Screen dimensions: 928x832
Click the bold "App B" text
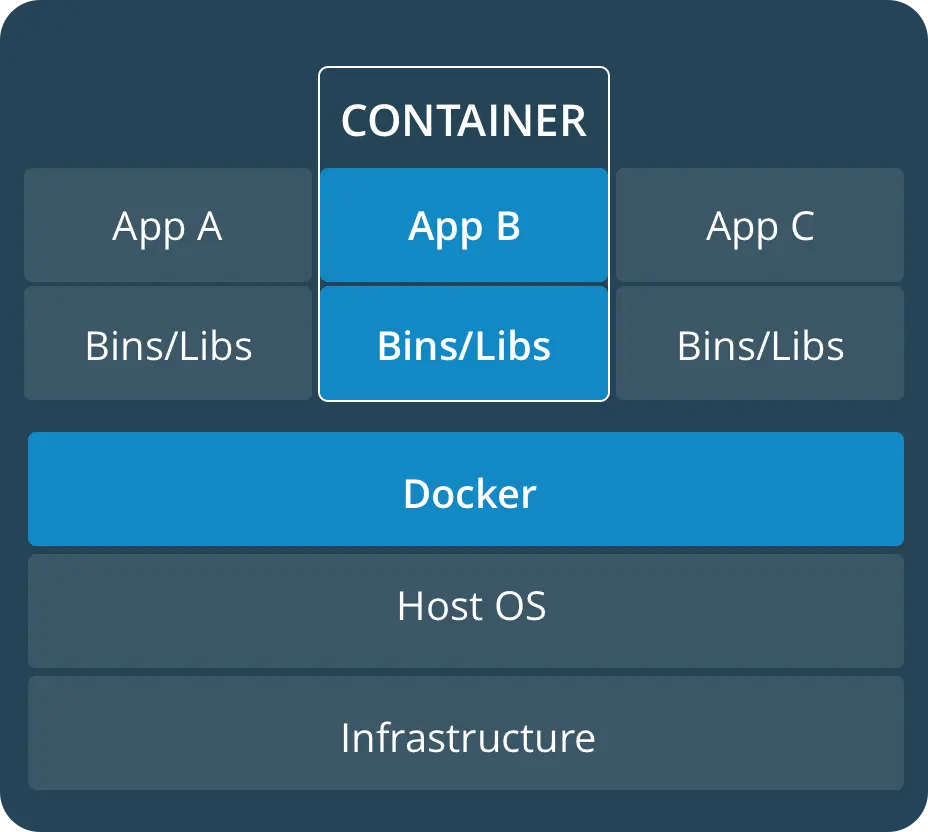tap(464, 227)
